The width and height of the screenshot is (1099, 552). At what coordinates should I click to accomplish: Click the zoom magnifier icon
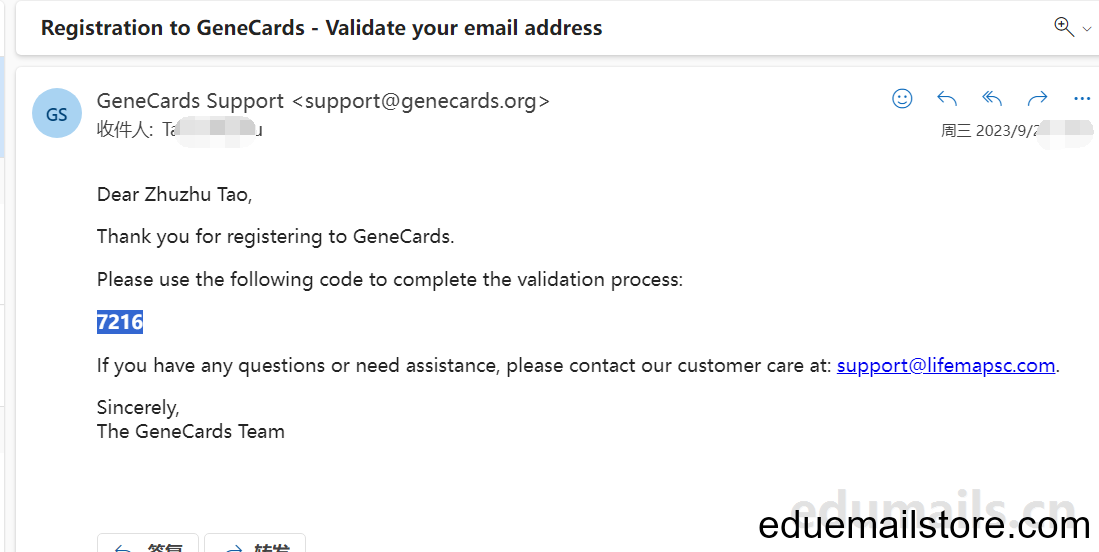1064,27
